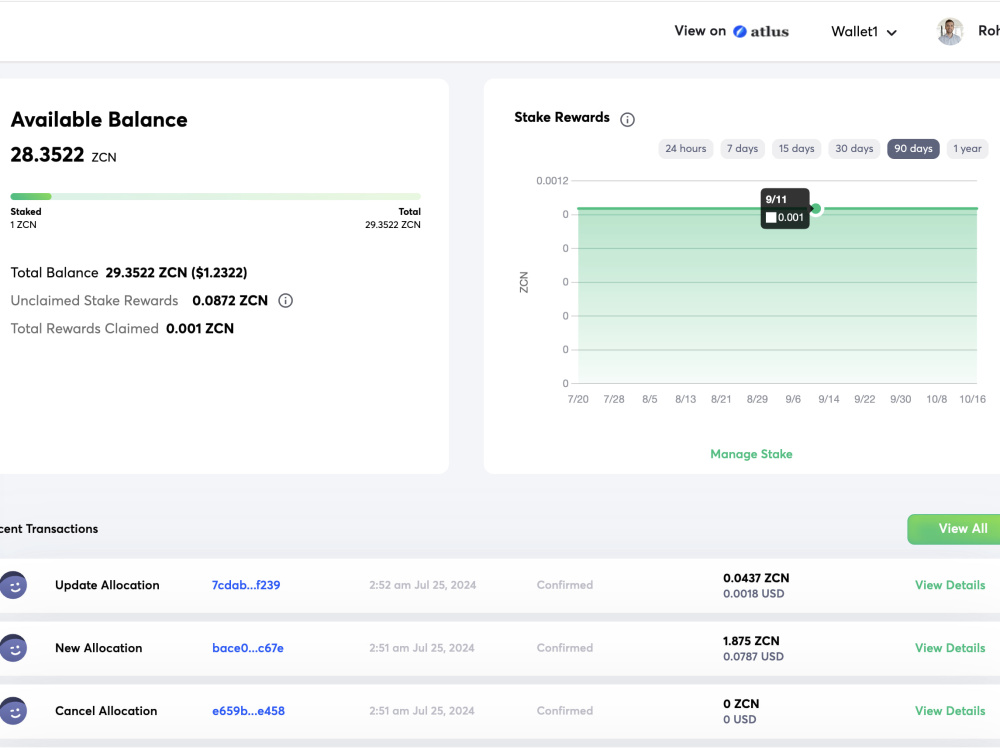Open the Wallet1 dropdown
Screen dimensions: 1000x750
(x=863, y=31)
